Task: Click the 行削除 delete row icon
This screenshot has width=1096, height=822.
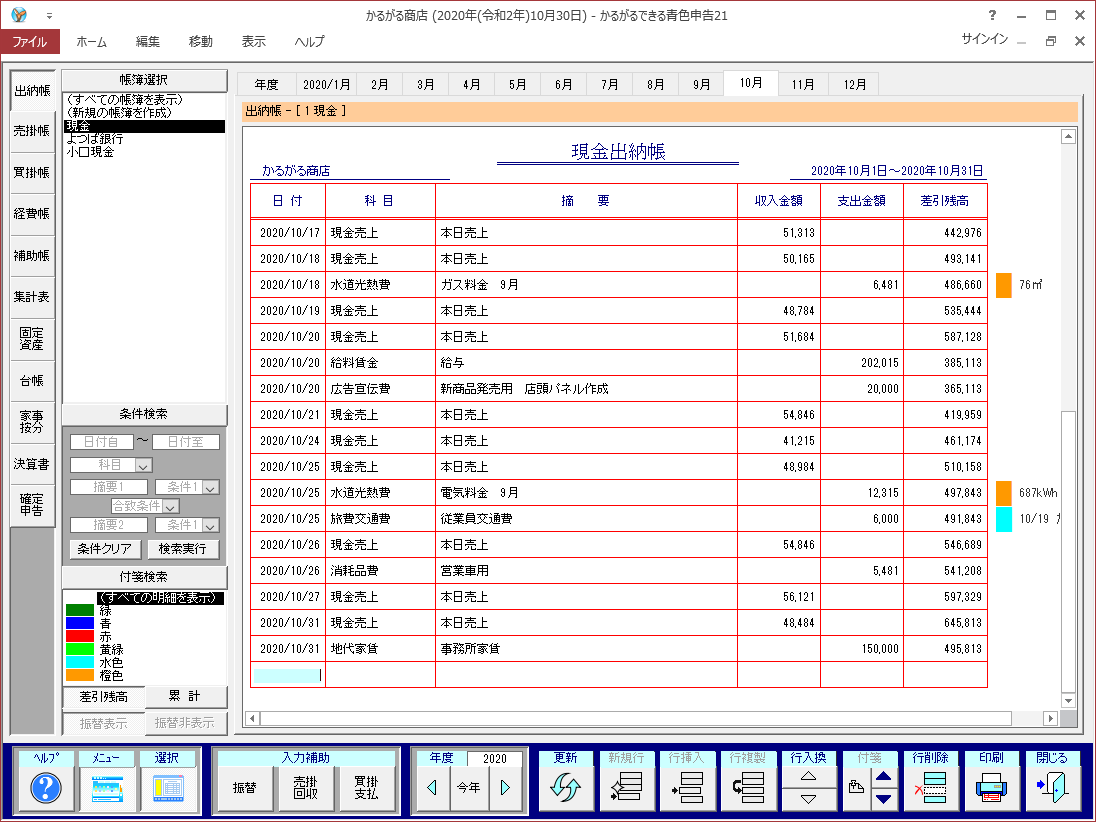Action: 930,788
